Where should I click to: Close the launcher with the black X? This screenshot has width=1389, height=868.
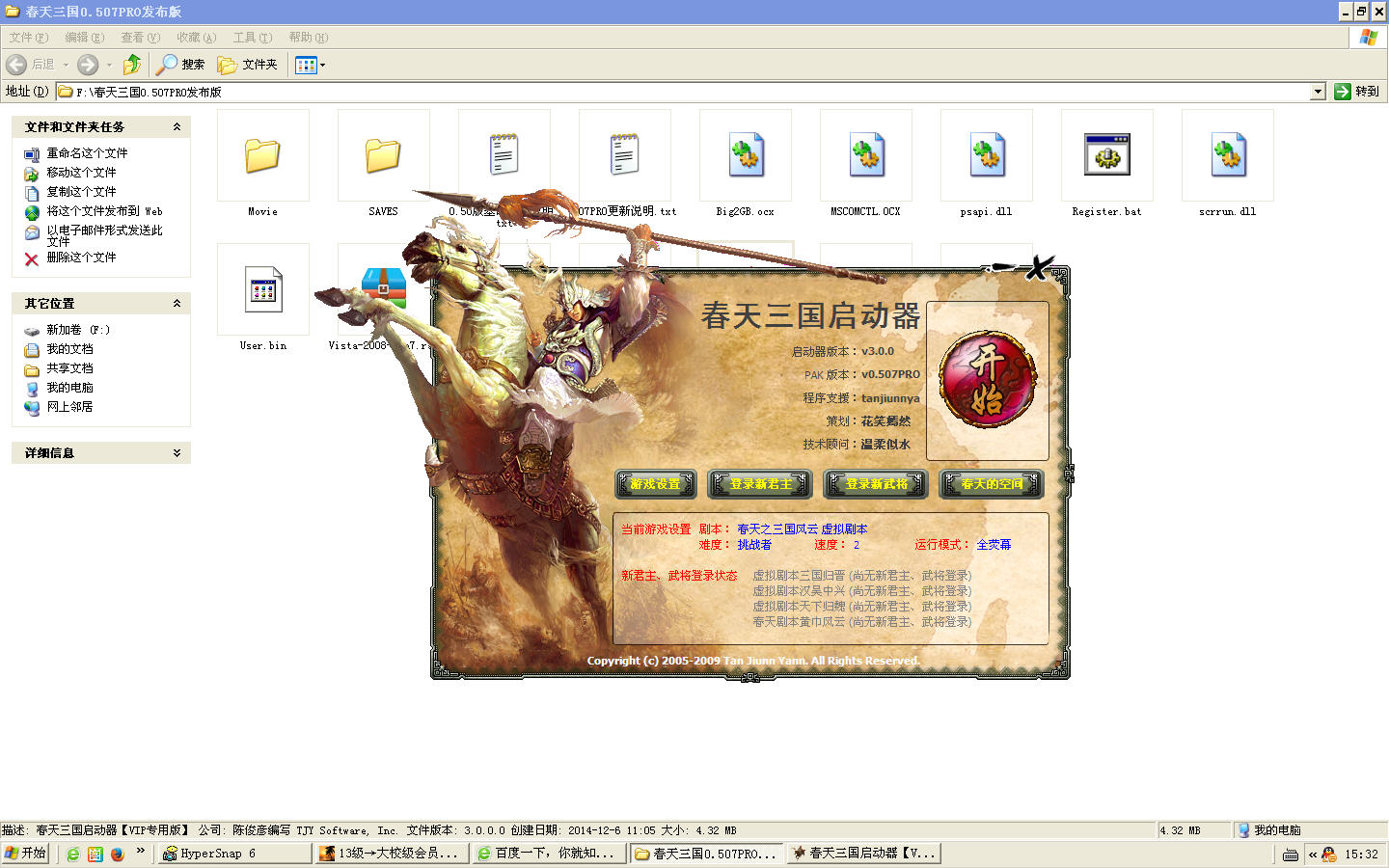tap(1039, 267)
